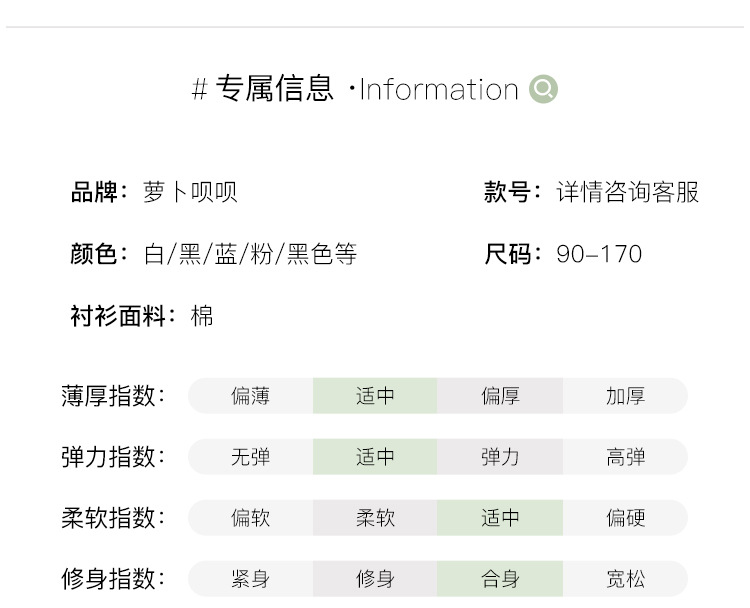Choose 高弹 elasticity option
This screenshot has height=608, width=750.
(x=625, y=457)
